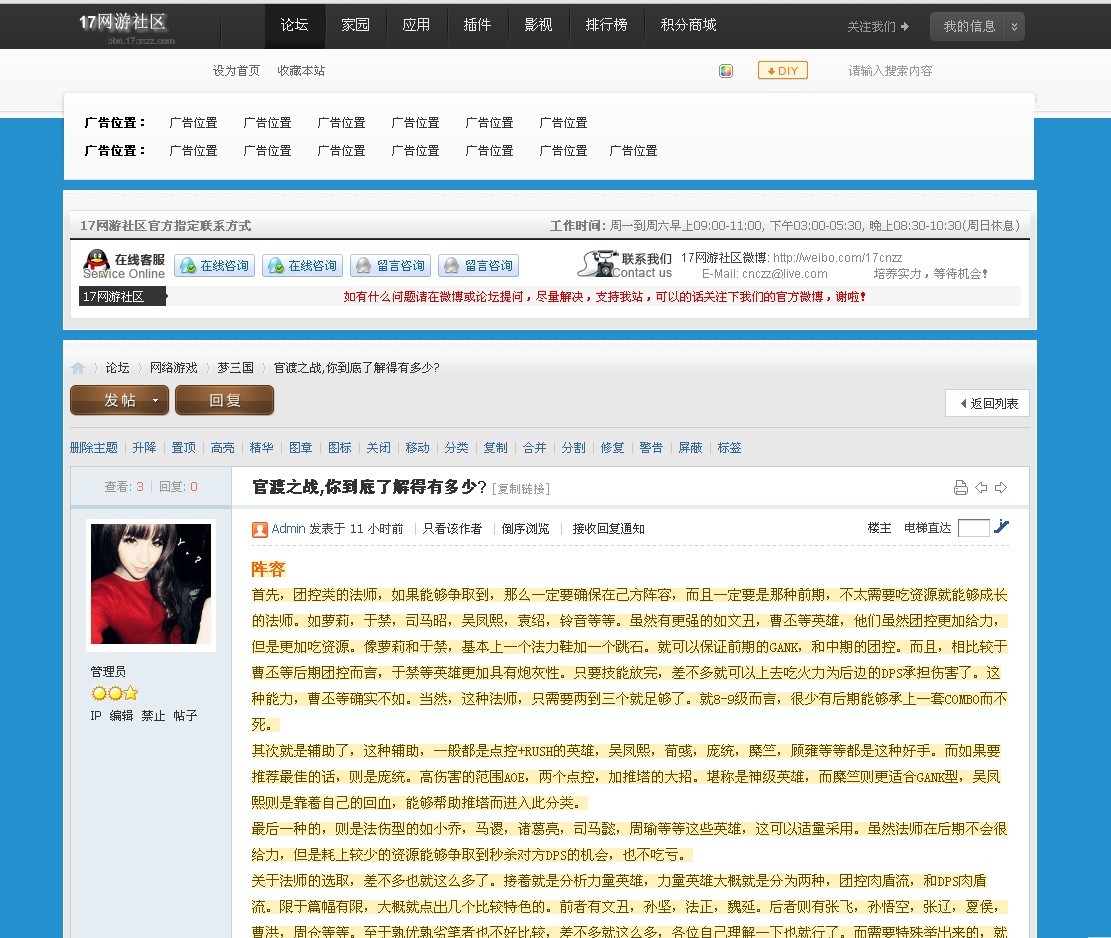The image size is (1111, 938).
Task: Open Admin's avatar photo
Action: [151, 584]
